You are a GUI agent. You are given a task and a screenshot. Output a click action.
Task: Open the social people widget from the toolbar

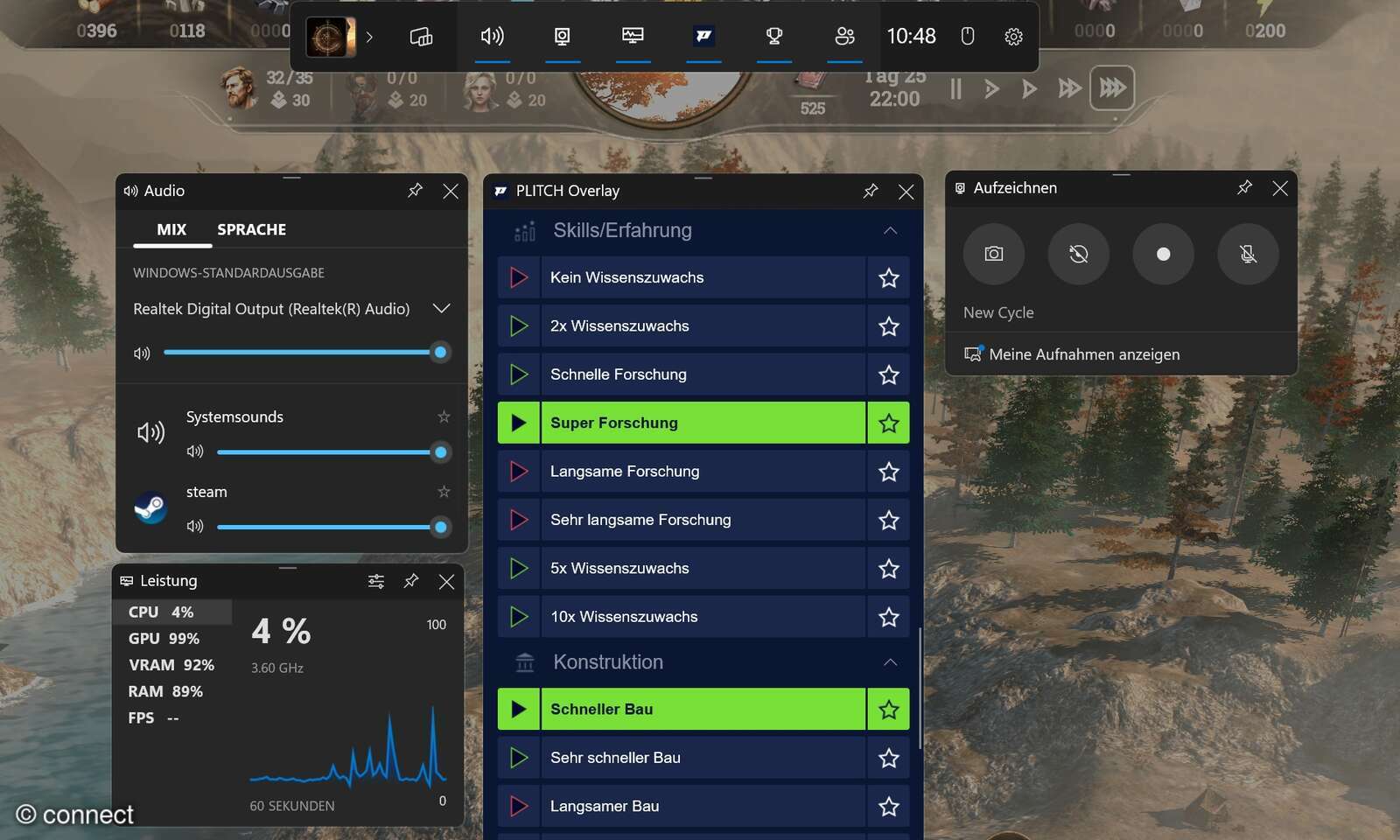843,37
